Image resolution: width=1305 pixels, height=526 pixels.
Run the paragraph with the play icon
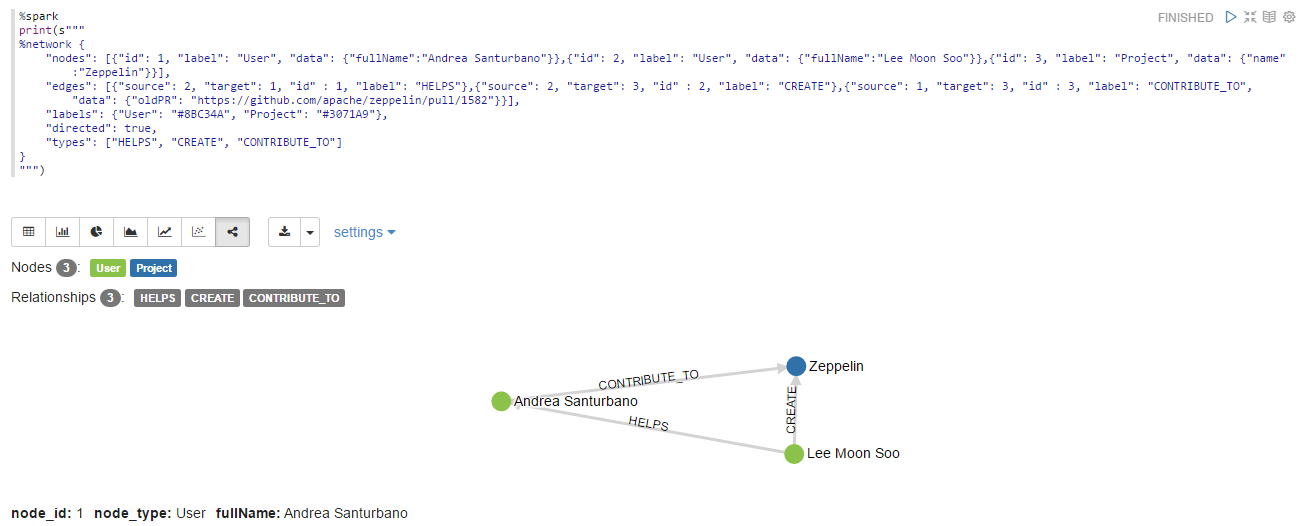(1231, 17)
